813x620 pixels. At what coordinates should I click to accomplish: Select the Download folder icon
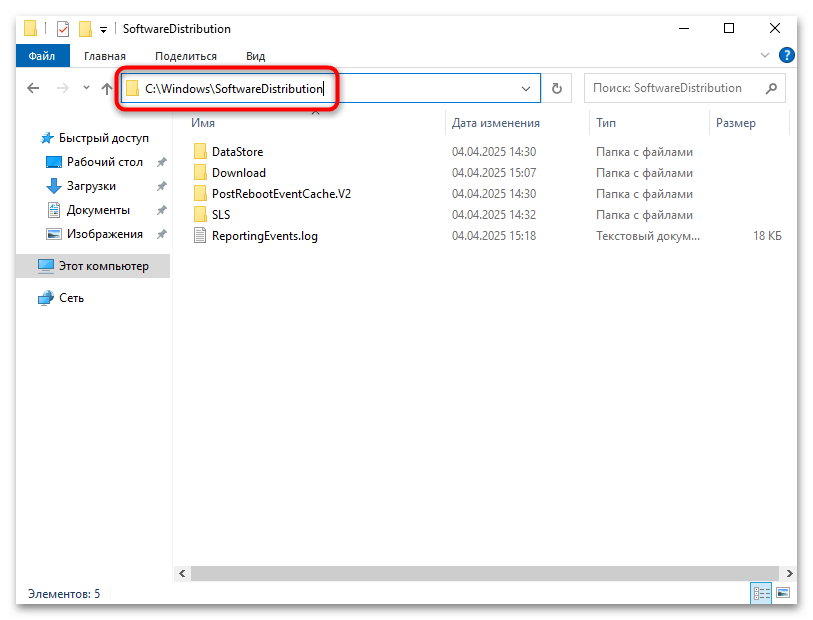200,173
